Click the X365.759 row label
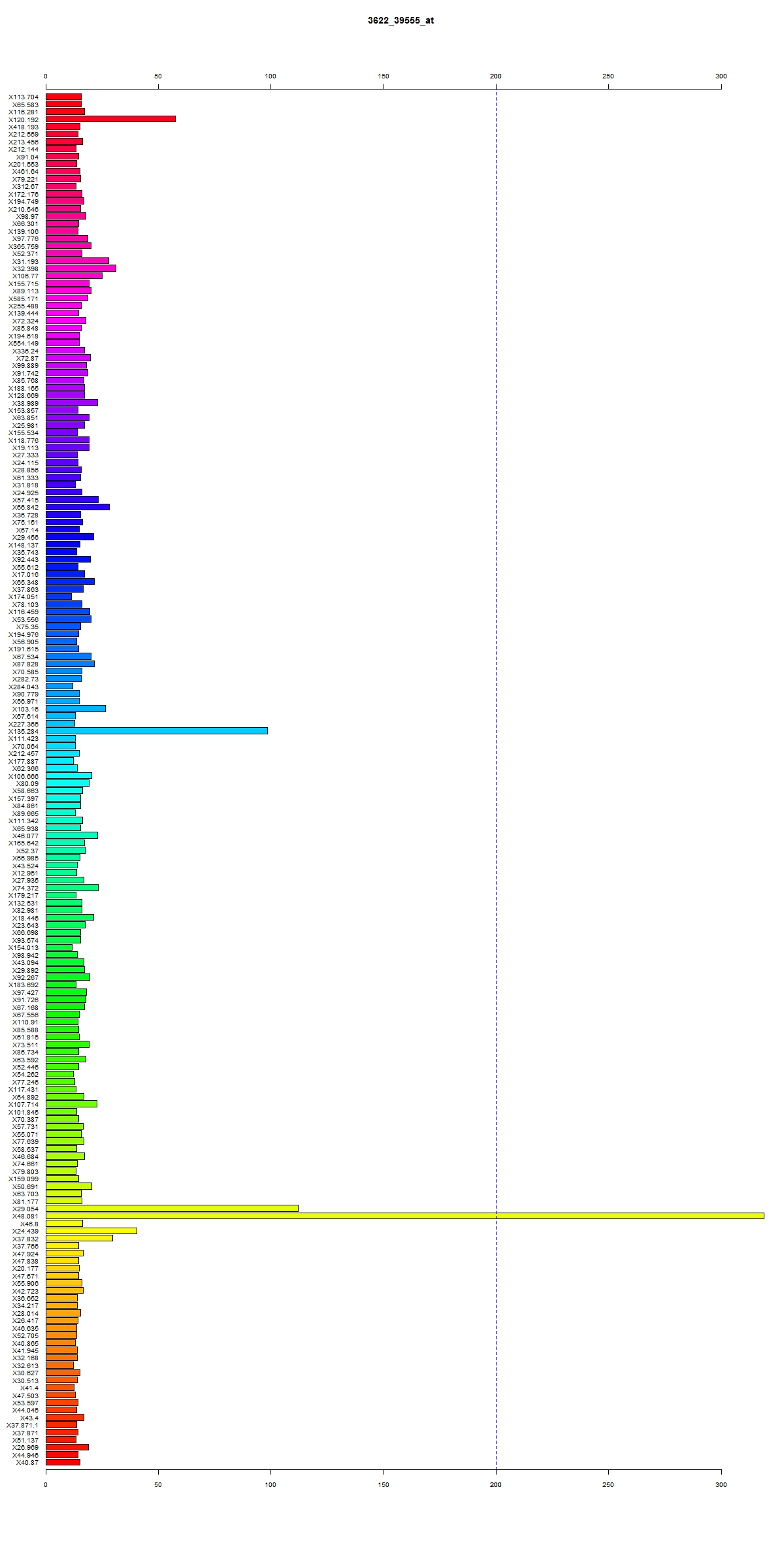 click(24, 246)
